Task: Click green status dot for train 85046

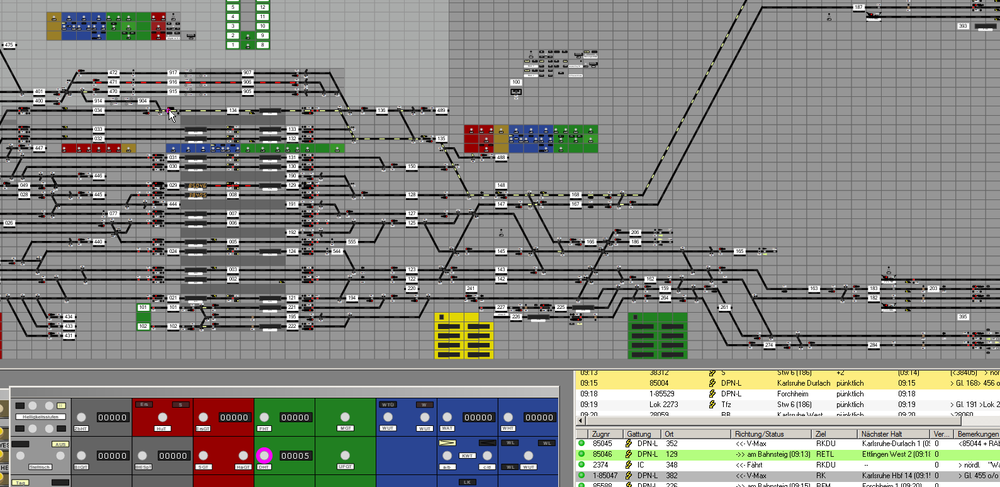Action: [582, 454]
